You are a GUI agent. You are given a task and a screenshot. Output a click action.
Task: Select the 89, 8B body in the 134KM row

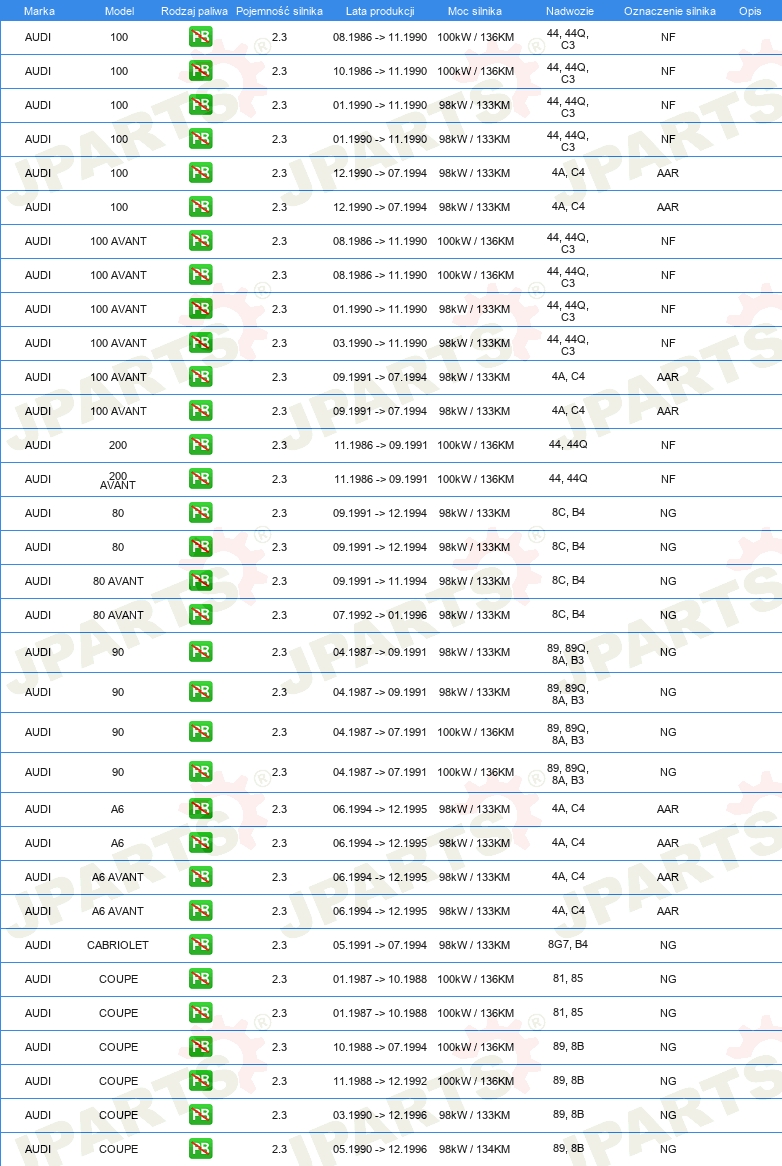tap(569, 1148)
